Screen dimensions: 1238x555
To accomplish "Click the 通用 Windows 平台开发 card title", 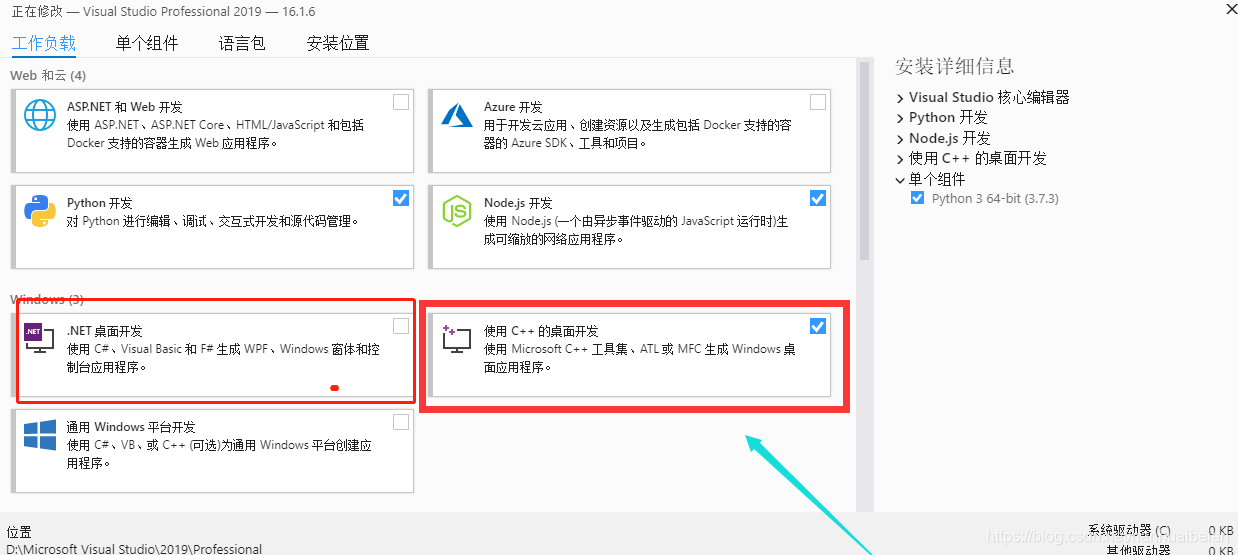I will pos(131,426).
